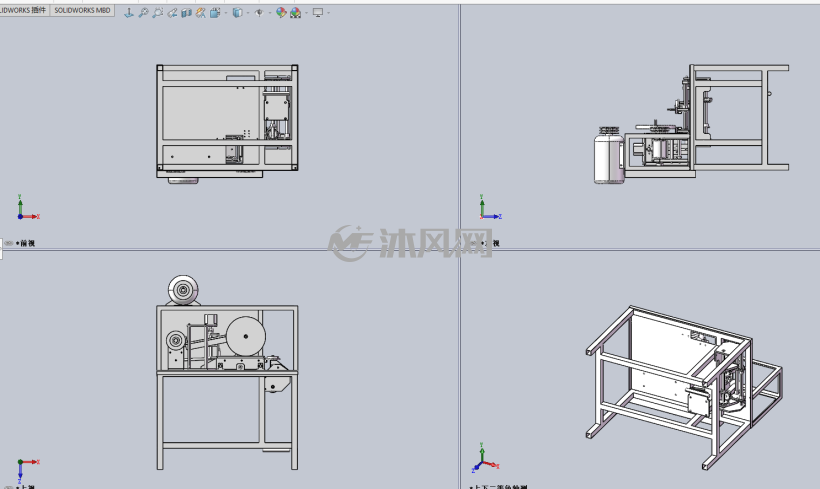Viewport: 820px width, 489px height.
Task: Click the Apply Scene icon
Action: 295,13
